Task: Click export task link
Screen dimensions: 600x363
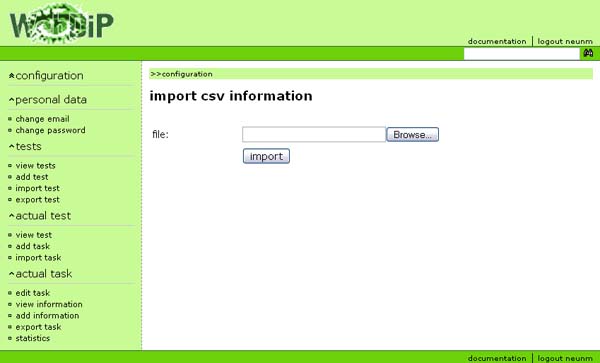Action: 38,327
